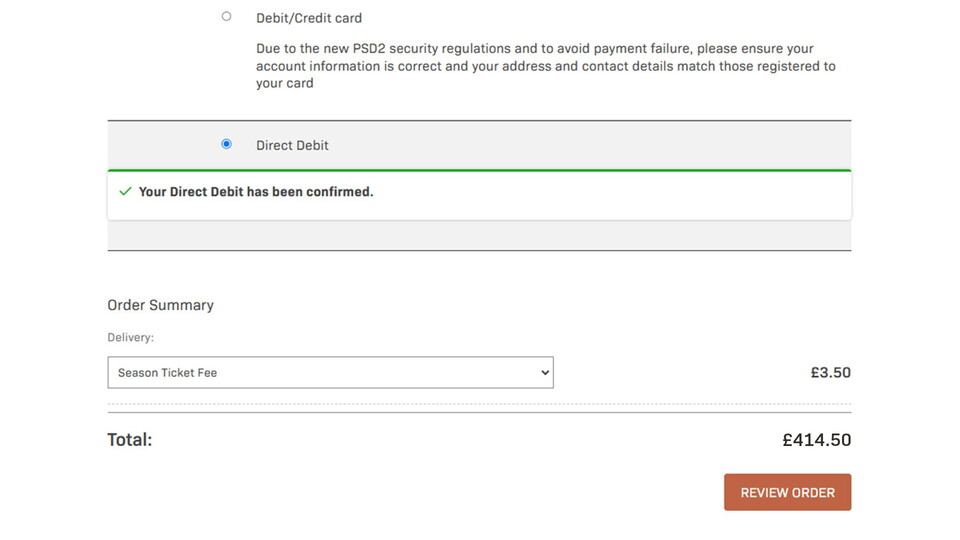Click the green confirmation checkmark icon

tap(125, 191)
